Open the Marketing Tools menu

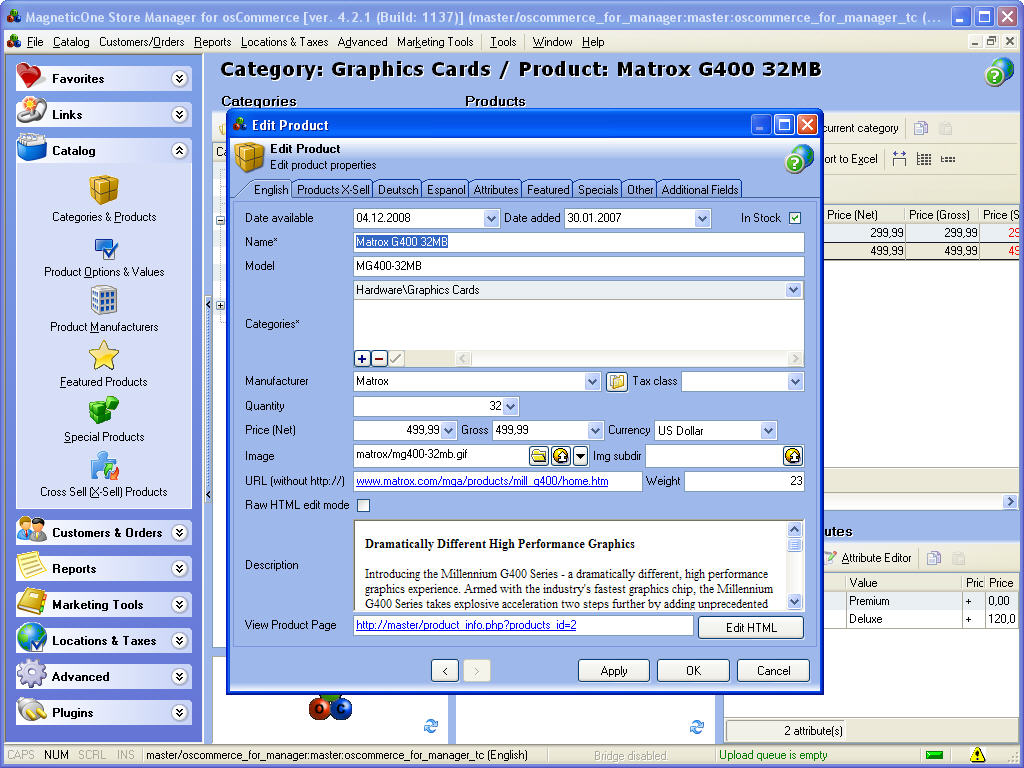point(435,42)
